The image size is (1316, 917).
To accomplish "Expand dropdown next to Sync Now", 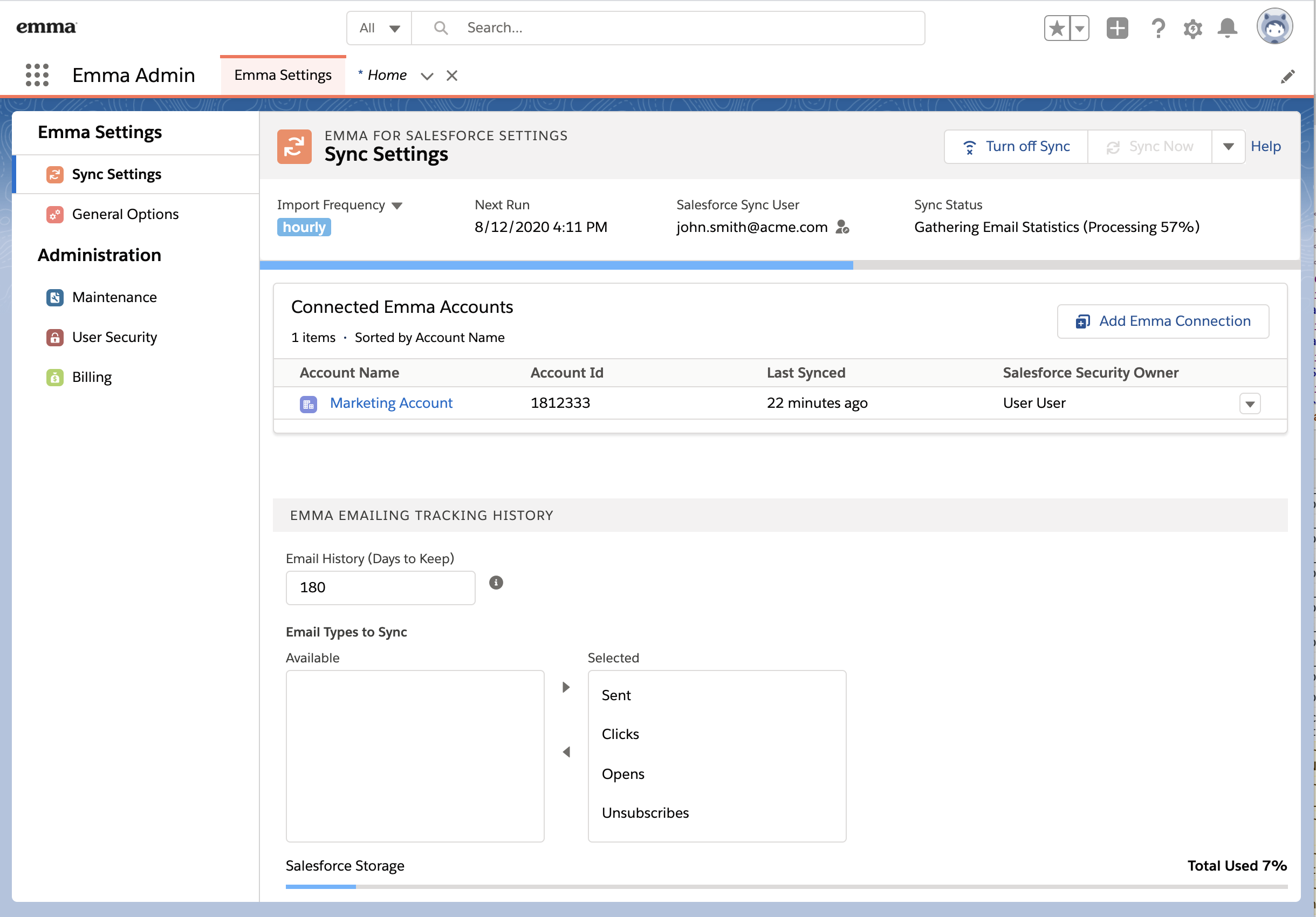I will pos(1228,147).
